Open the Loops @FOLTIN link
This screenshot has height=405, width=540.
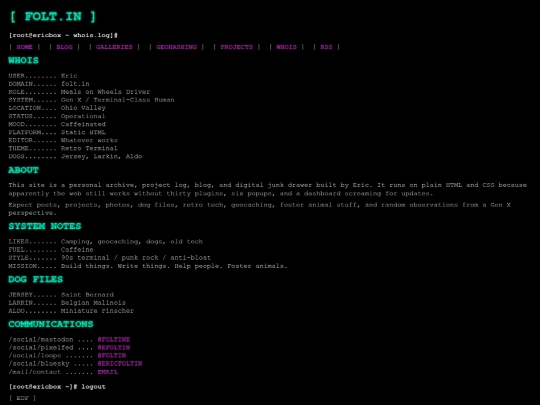click(x=112, y=355)
